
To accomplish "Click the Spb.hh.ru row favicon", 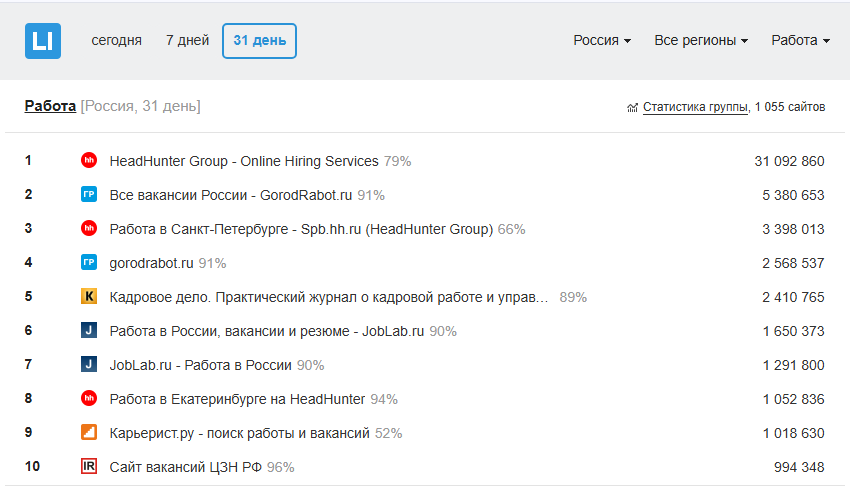I will point(89,228).
